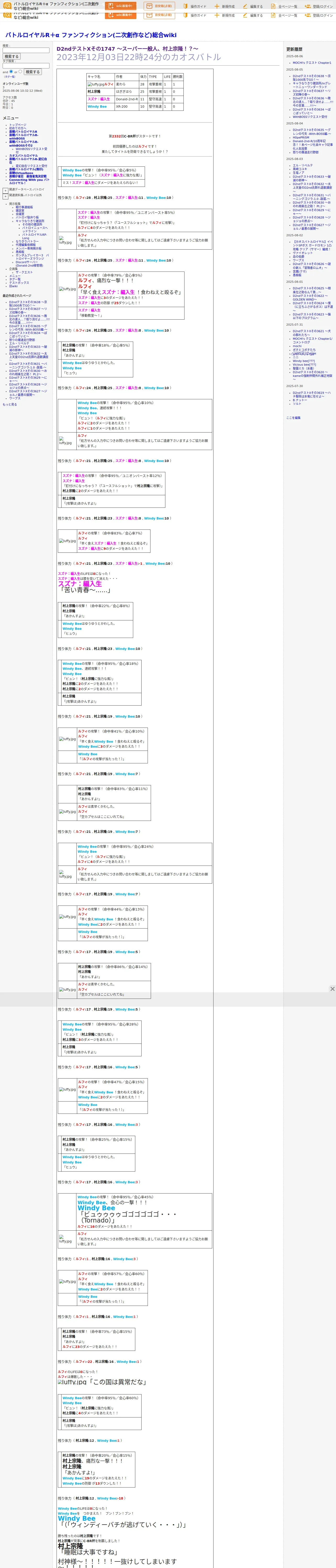The image size is (336, 1568).
Task: Click もっと見る below recent pages
Action: pyautogui.click(x=10, y=404)
